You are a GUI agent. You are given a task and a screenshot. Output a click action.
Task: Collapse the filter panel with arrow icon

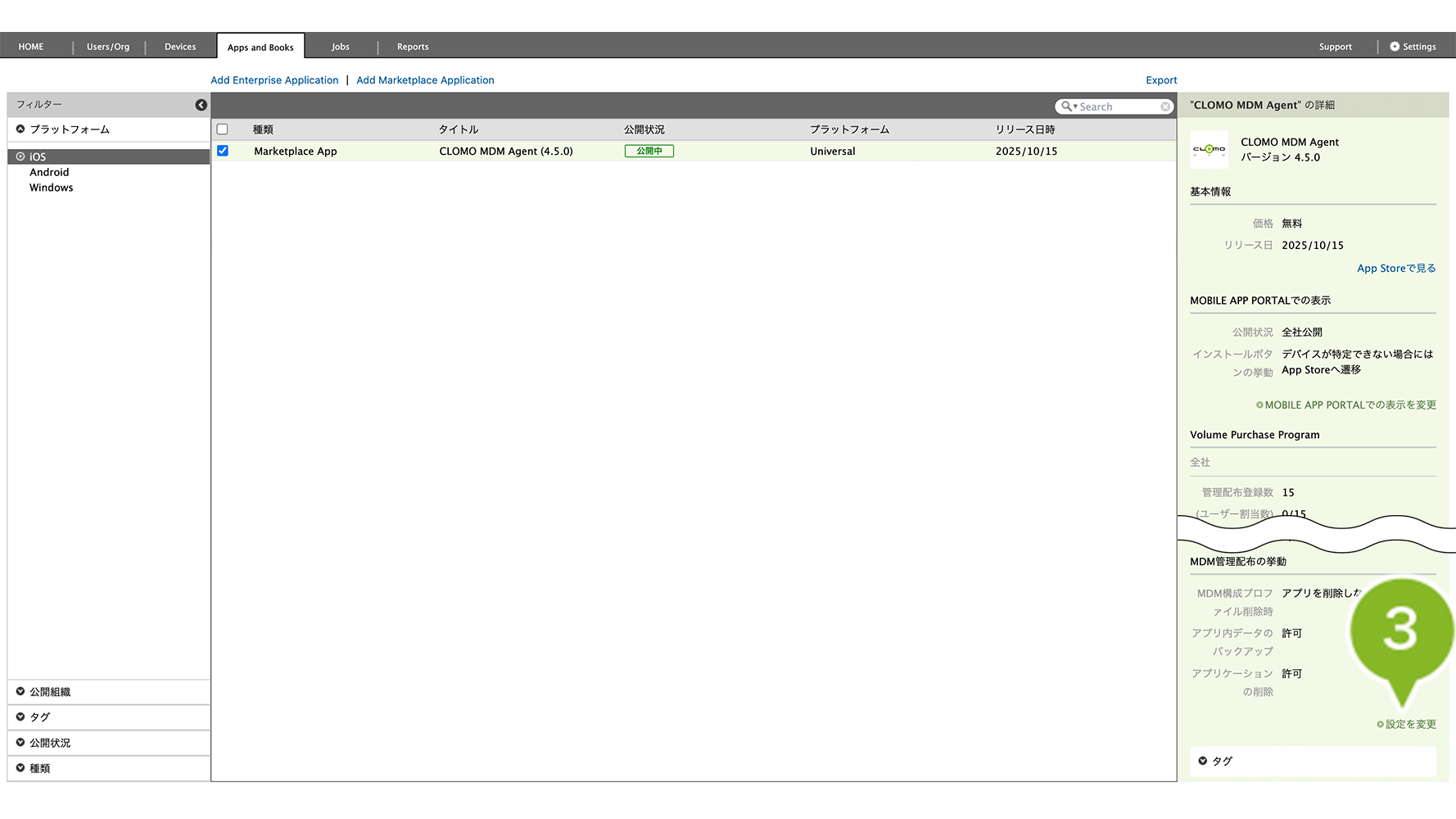click(201, 105)
